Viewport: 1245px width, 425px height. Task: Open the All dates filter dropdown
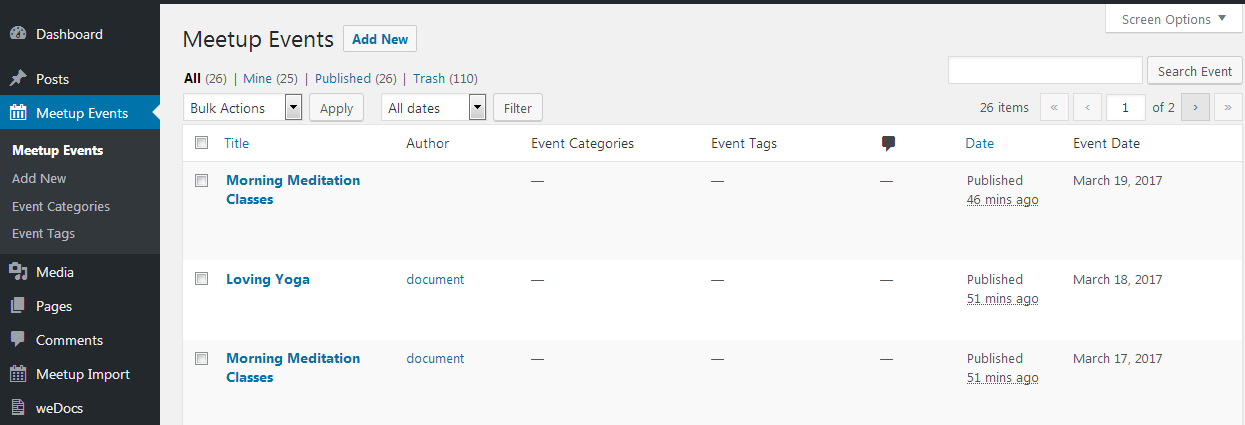pyautogui.click(x=433, y=107)
